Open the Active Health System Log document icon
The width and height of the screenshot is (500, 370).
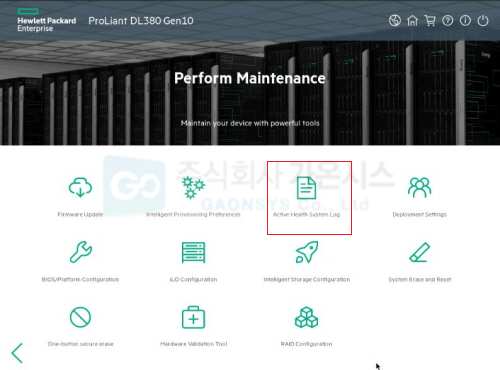pyautogui.click(x=306, y=188)
